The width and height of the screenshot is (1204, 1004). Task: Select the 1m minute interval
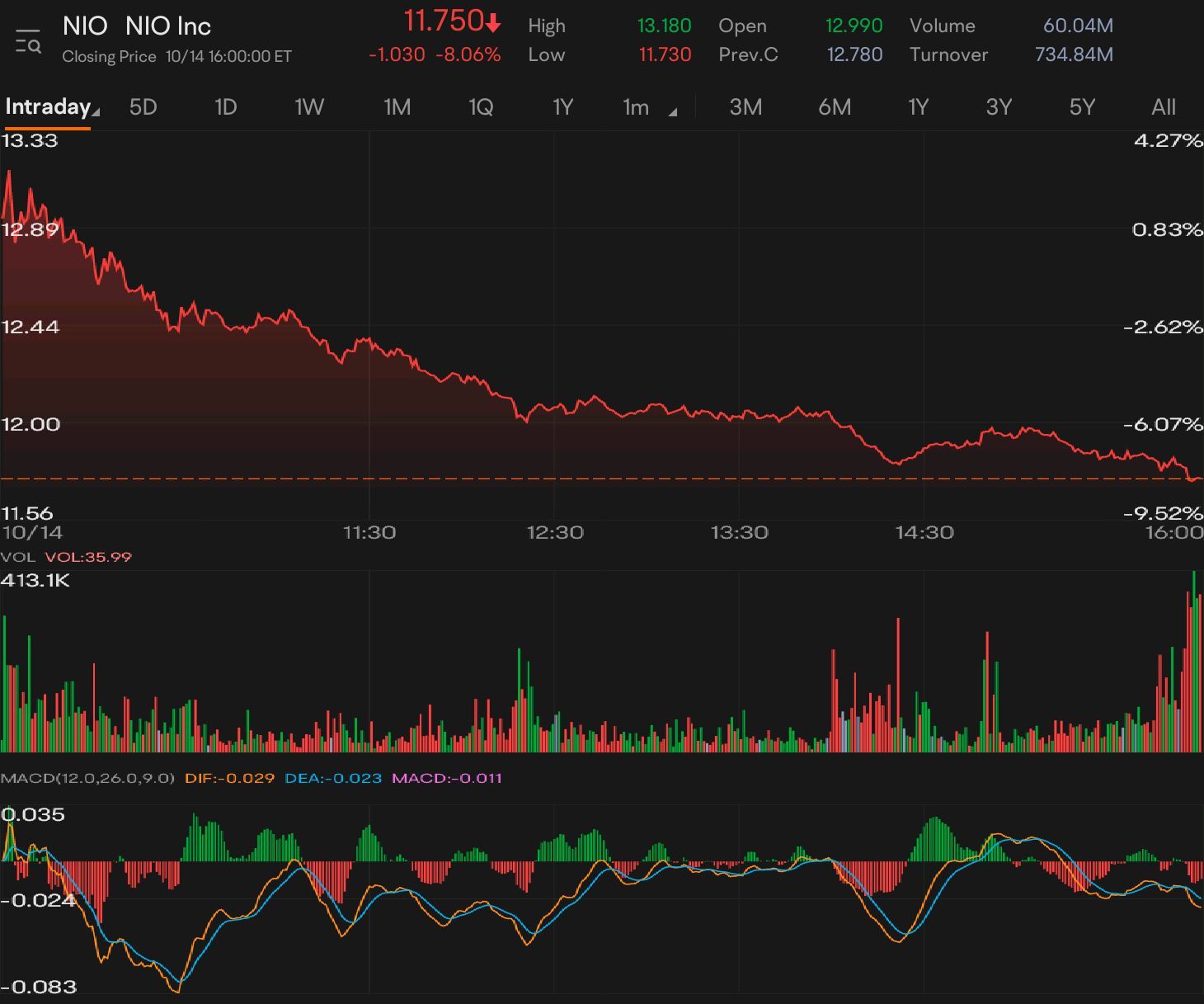pos(636,107)
